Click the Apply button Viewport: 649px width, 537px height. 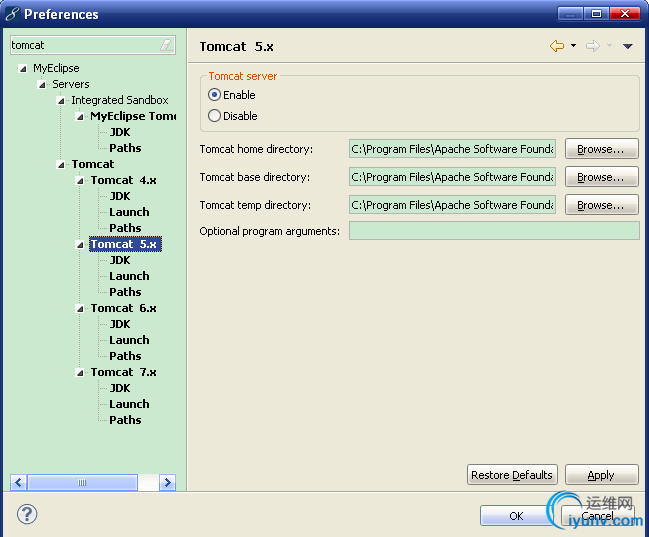601,474
